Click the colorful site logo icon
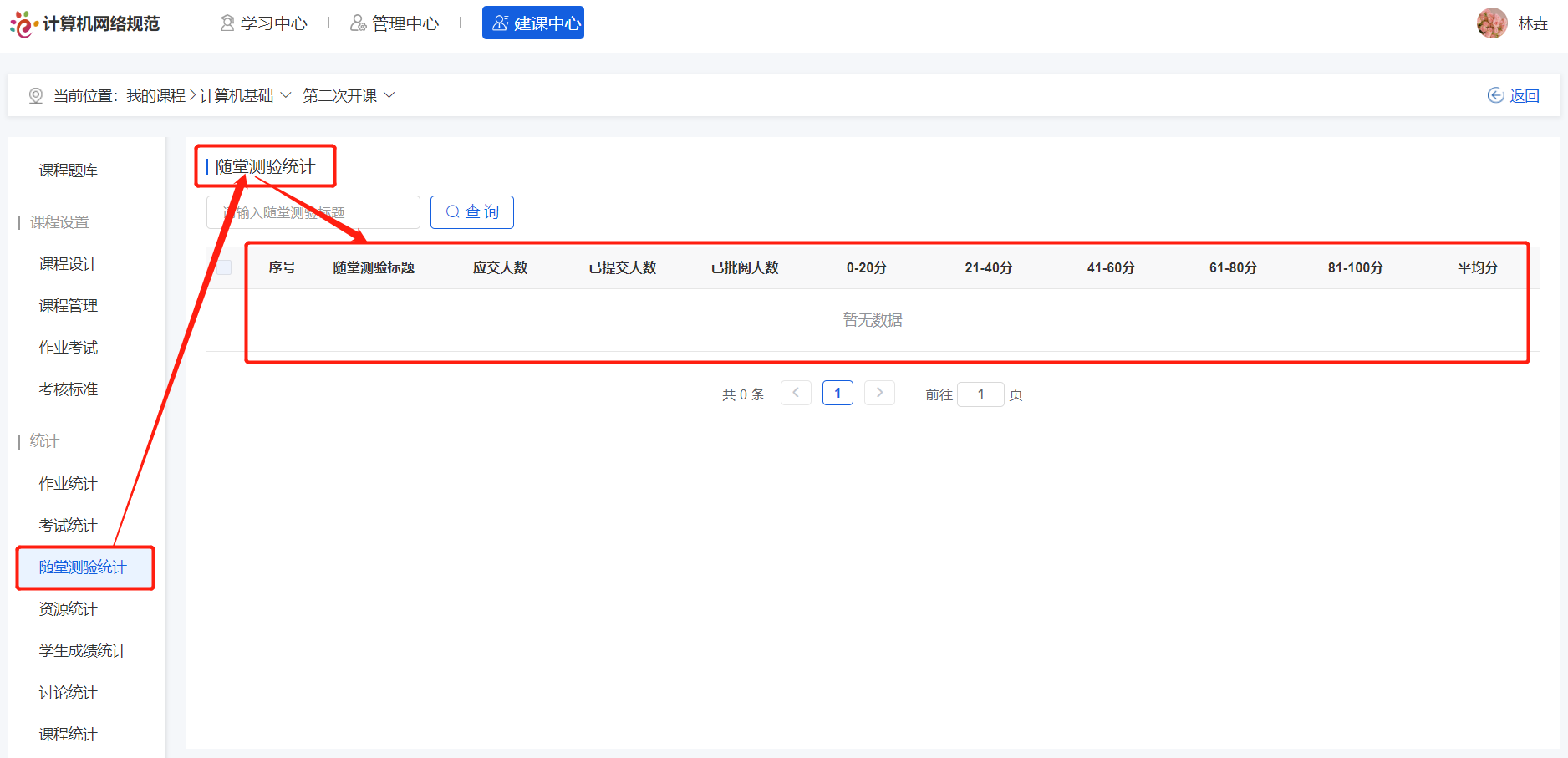This screenshot has height=758, width=1568. click(23, 23)
